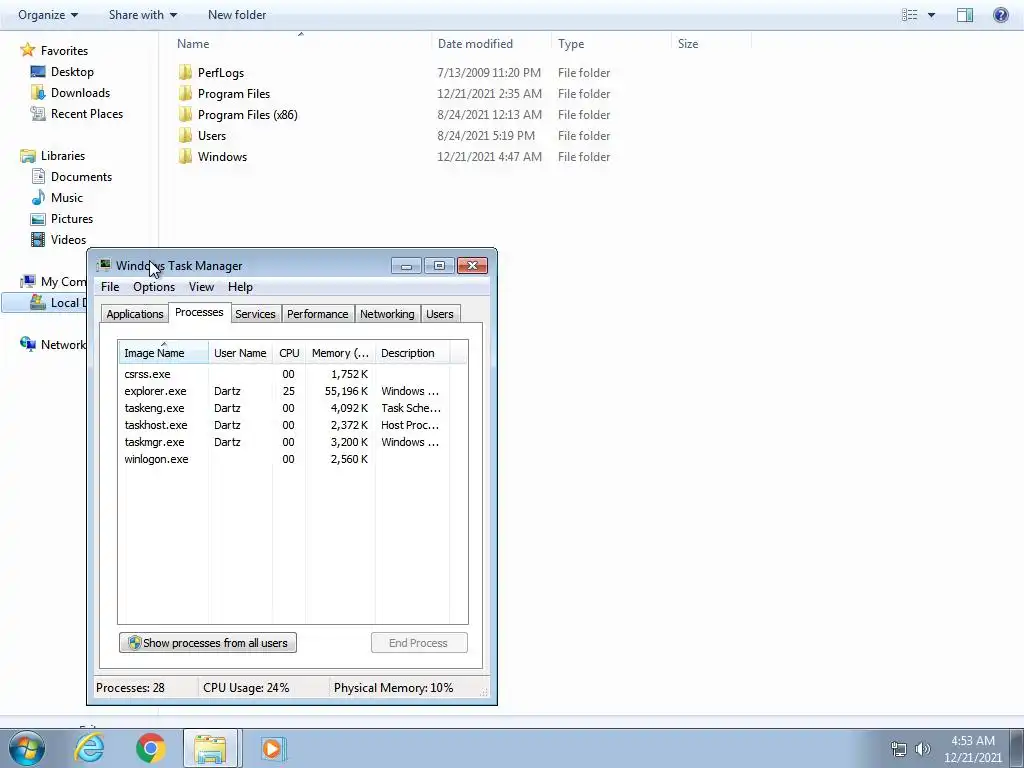Open the Windows Start orb
The image size is (1024, 768).
point(27,748)
